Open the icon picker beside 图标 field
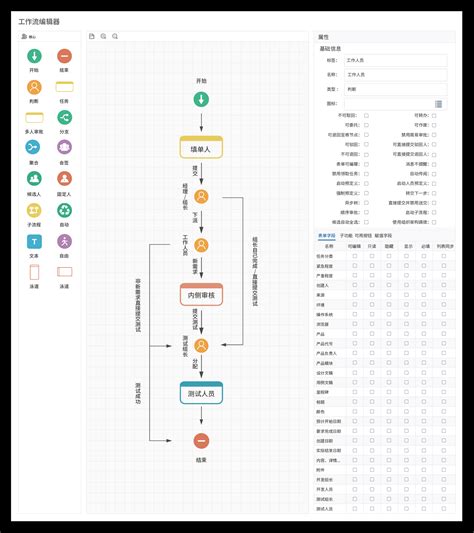The image size is (474, 533). point(439,104)
